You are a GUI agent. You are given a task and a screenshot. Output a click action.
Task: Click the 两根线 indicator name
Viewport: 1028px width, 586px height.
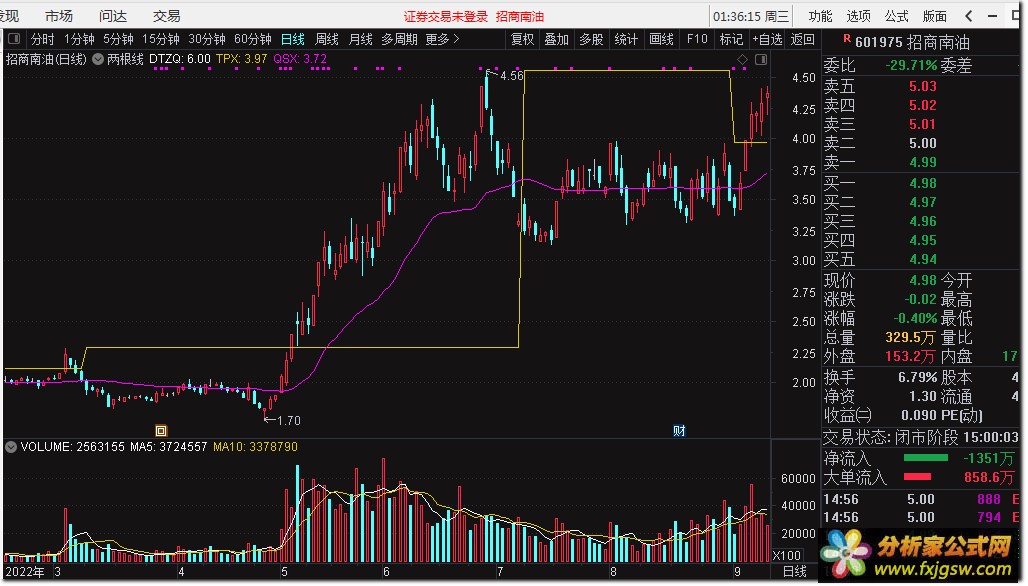click(x=125, y=59)
